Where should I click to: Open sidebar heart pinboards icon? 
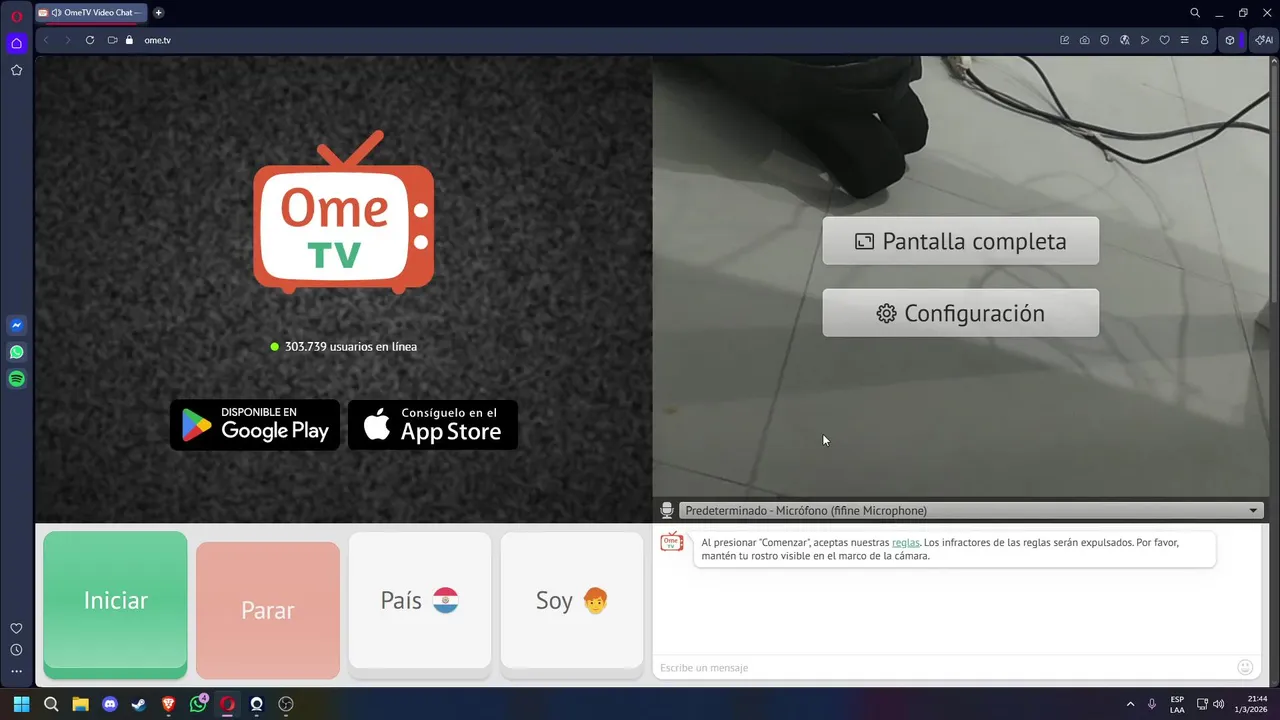coord(16,628)
